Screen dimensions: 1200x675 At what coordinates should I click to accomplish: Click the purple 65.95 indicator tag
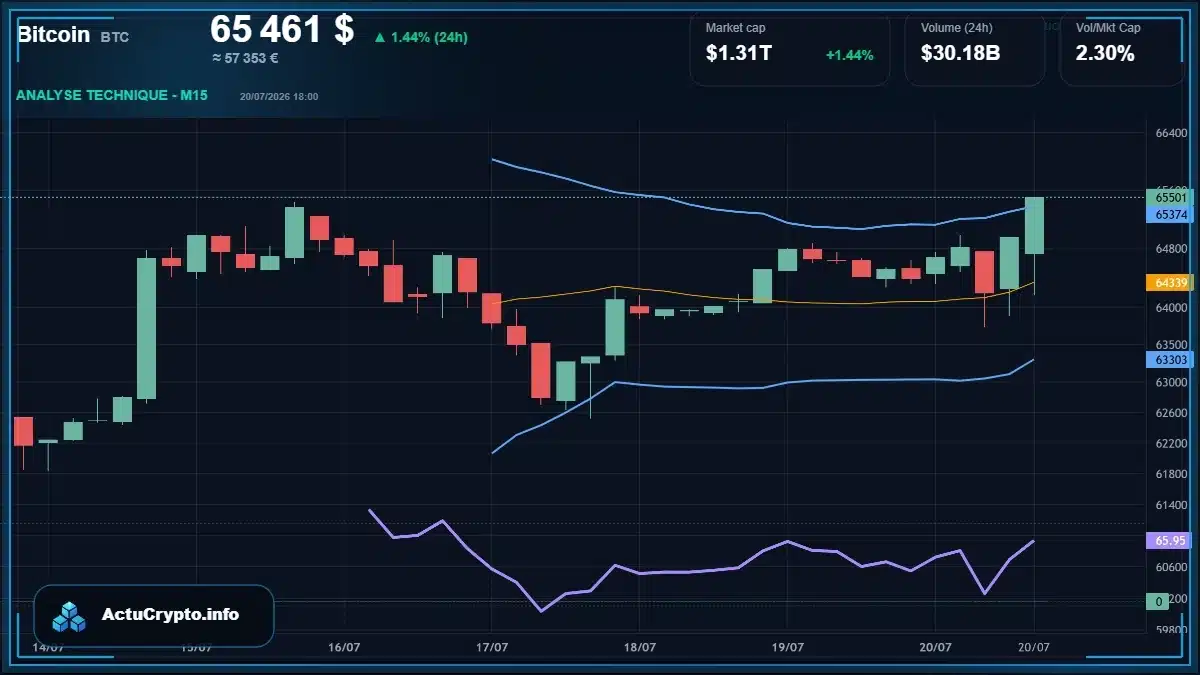[1170, 540]
